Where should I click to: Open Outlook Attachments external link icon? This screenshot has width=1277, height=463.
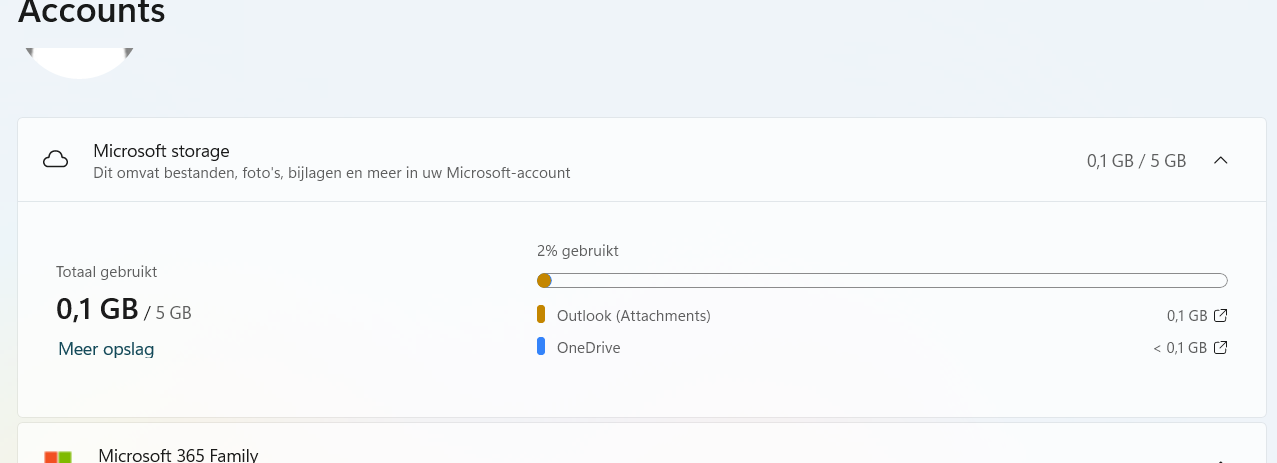tap(1220, 316)
